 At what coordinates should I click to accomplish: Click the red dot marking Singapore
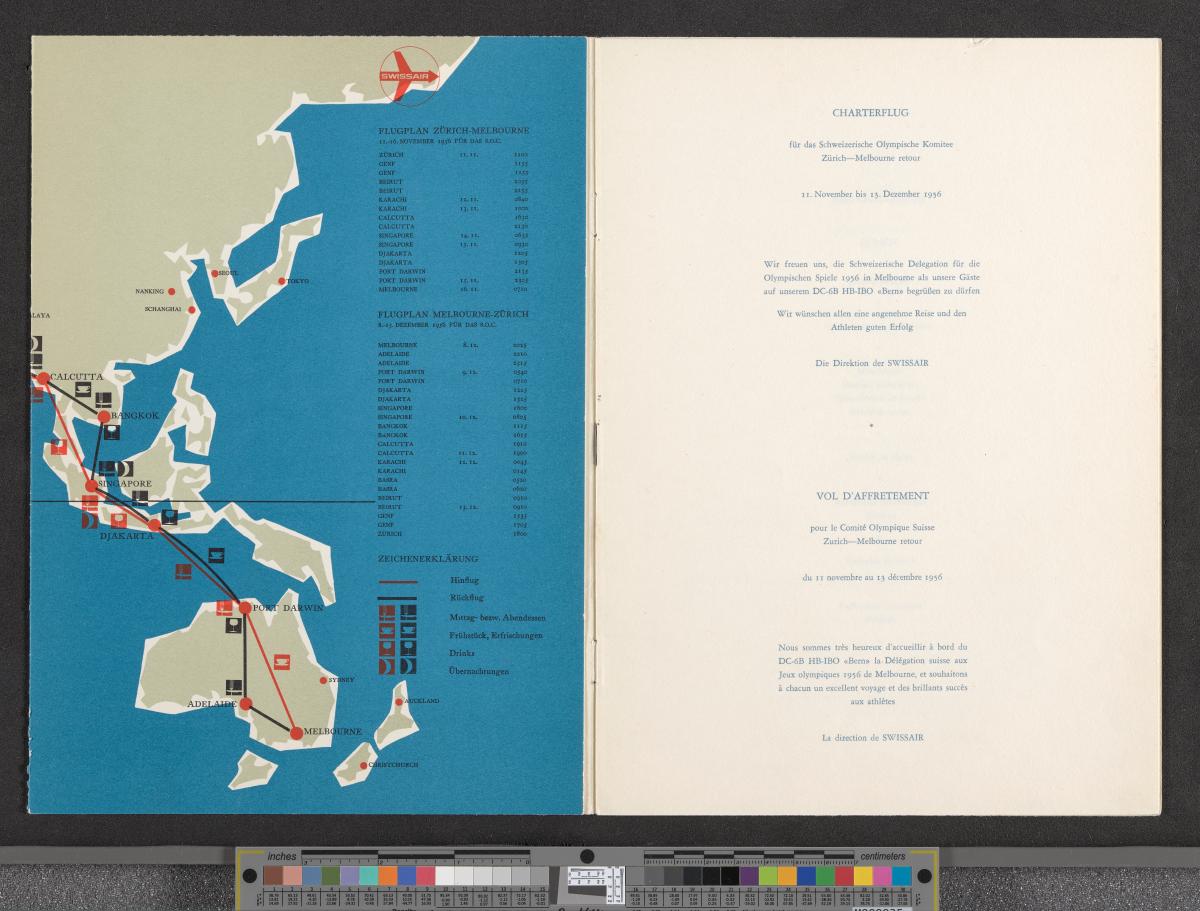[91, 485]
